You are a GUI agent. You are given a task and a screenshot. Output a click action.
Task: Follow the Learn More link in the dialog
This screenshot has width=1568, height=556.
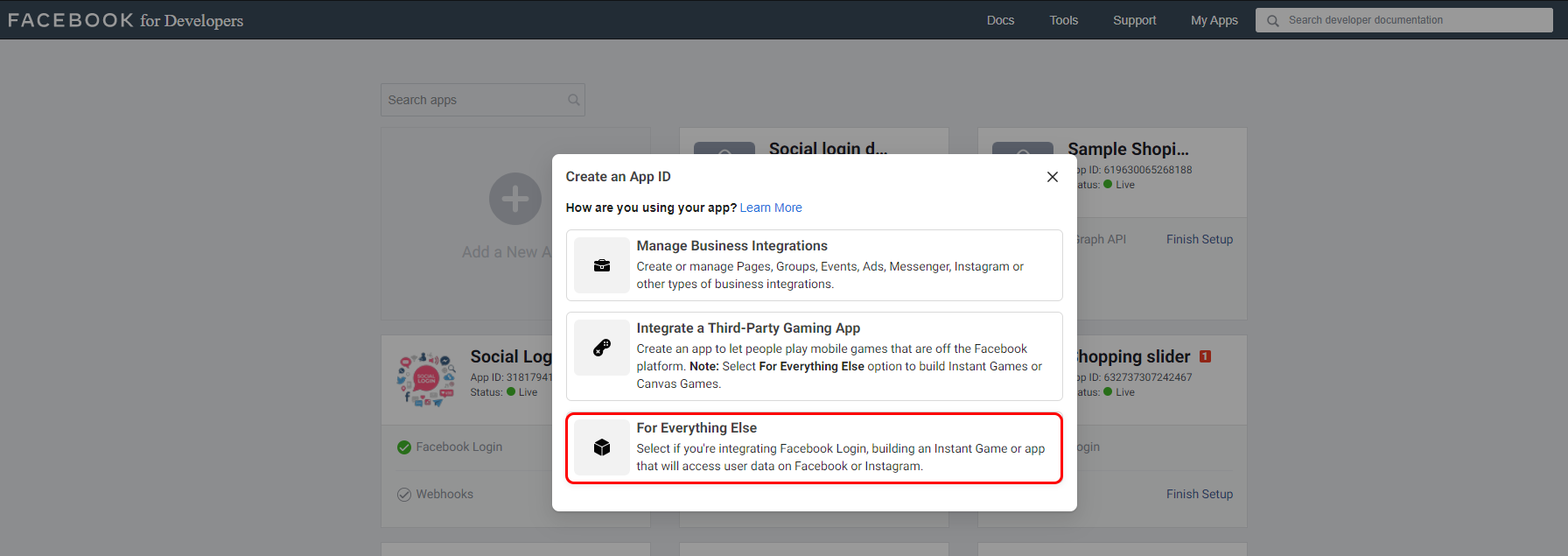(771, 208)
